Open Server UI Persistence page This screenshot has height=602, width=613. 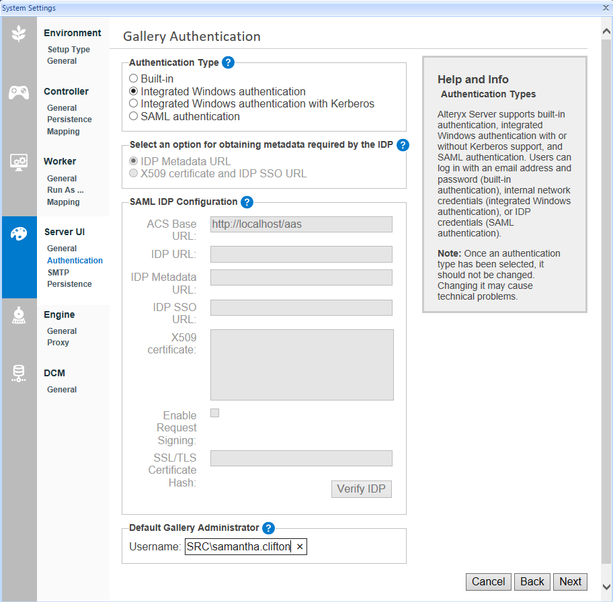pos(70,284)
